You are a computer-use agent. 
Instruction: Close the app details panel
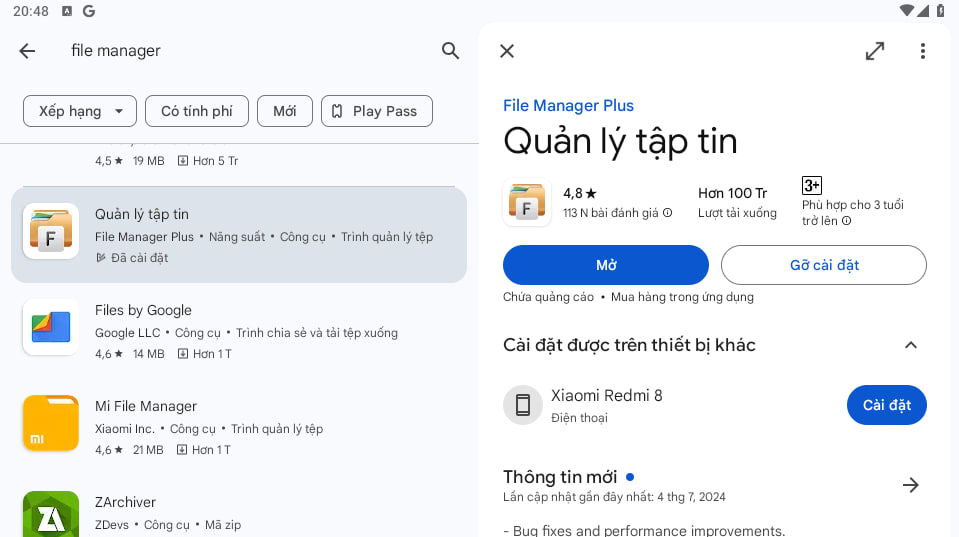click(507, 51)
